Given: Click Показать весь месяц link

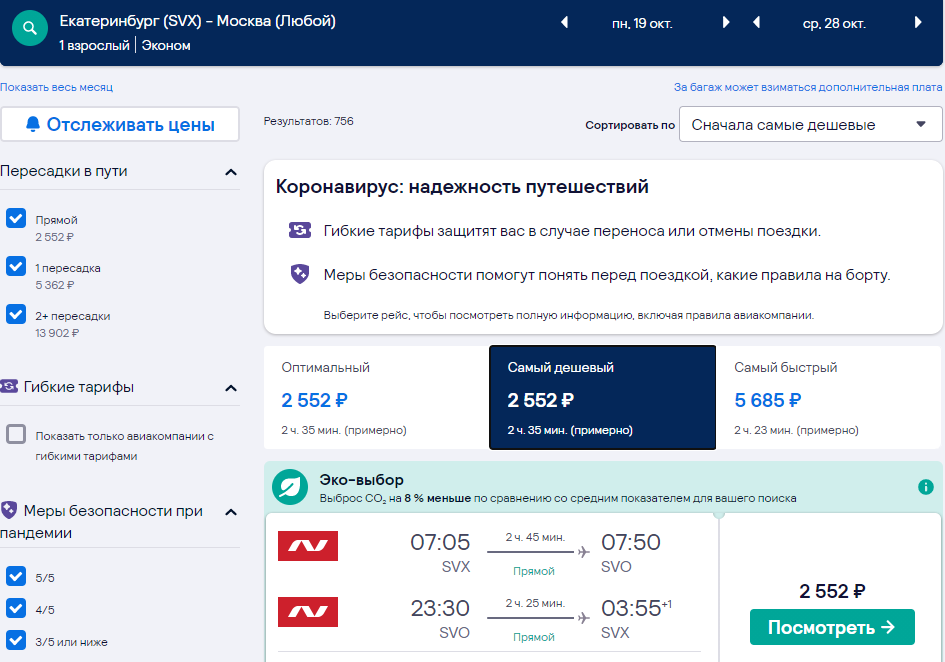Looking at the screenshot, I should pyautogui.click(x=57, y=87).
